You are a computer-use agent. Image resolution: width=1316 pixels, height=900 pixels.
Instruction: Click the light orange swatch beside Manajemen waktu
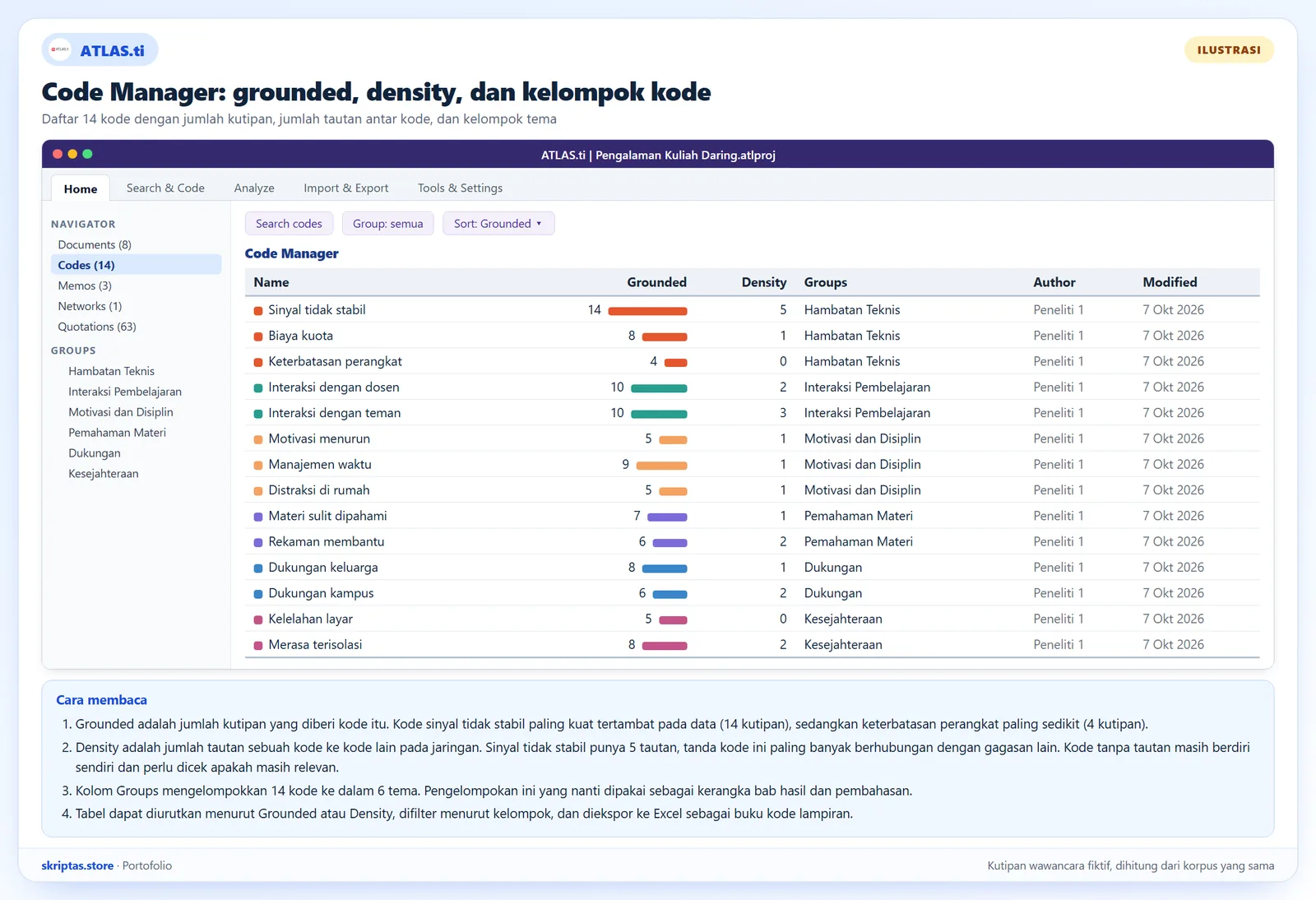point(258,466)
